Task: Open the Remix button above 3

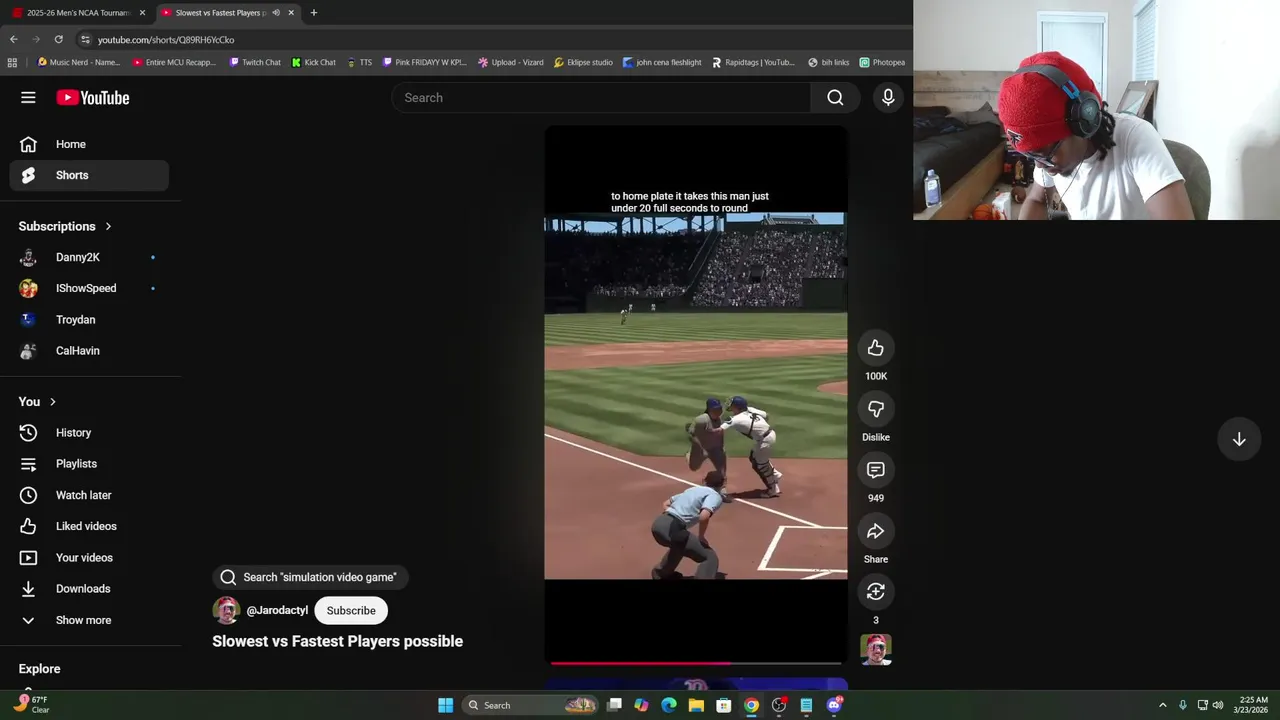Action: tap(875, 592)
